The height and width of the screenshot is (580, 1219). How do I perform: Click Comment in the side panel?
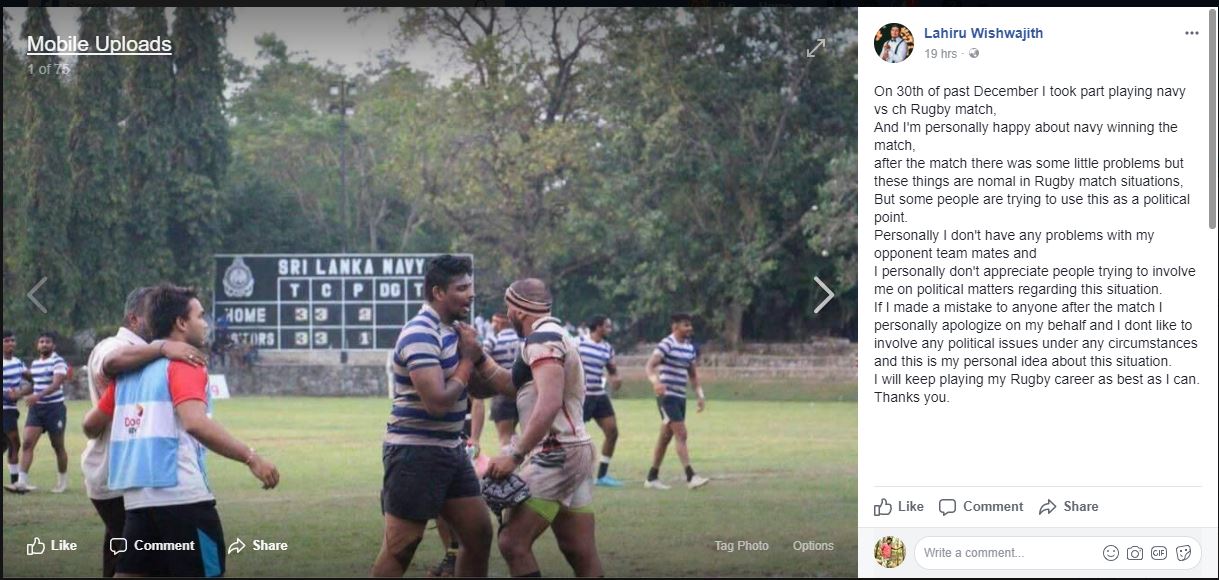click(981, 507)
